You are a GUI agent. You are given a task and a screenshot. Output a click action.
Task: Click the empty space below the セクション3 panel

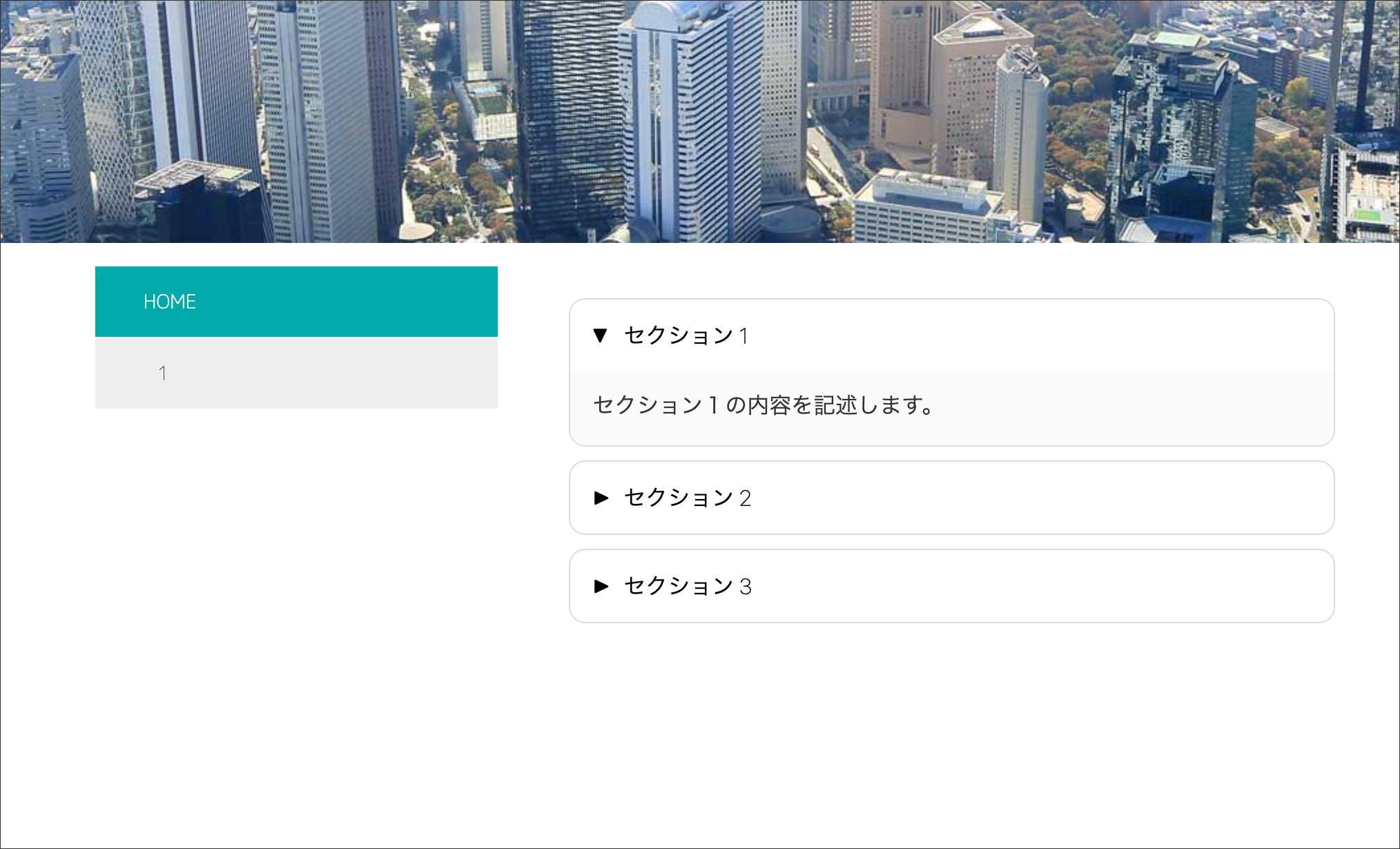(x=951, y=725)
